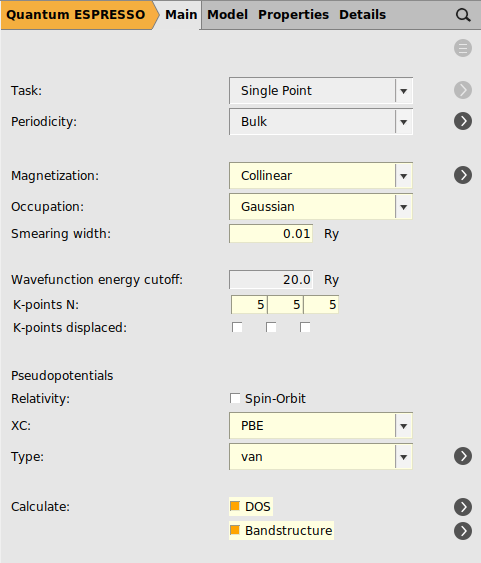481x563 pixels.
Task: Click the third K-points N field
Action: [321, 304]
